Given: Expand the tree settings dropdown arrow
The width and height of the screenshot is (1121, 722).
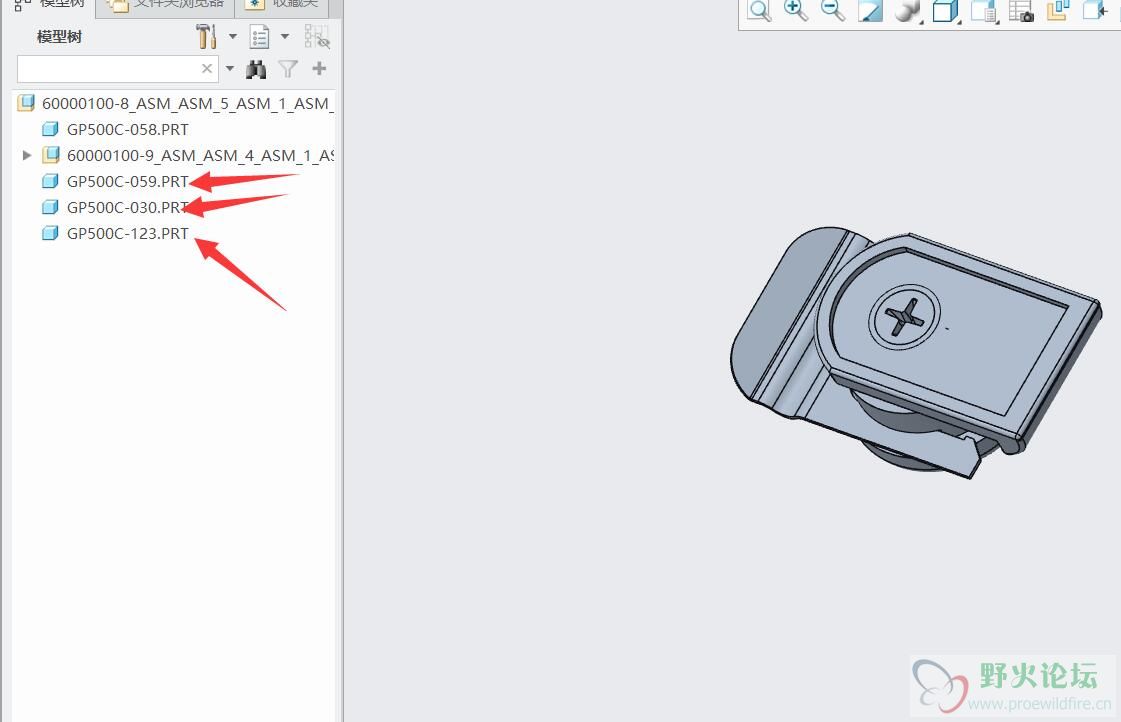Looking at the screenshot, I should tap(232, 36).
